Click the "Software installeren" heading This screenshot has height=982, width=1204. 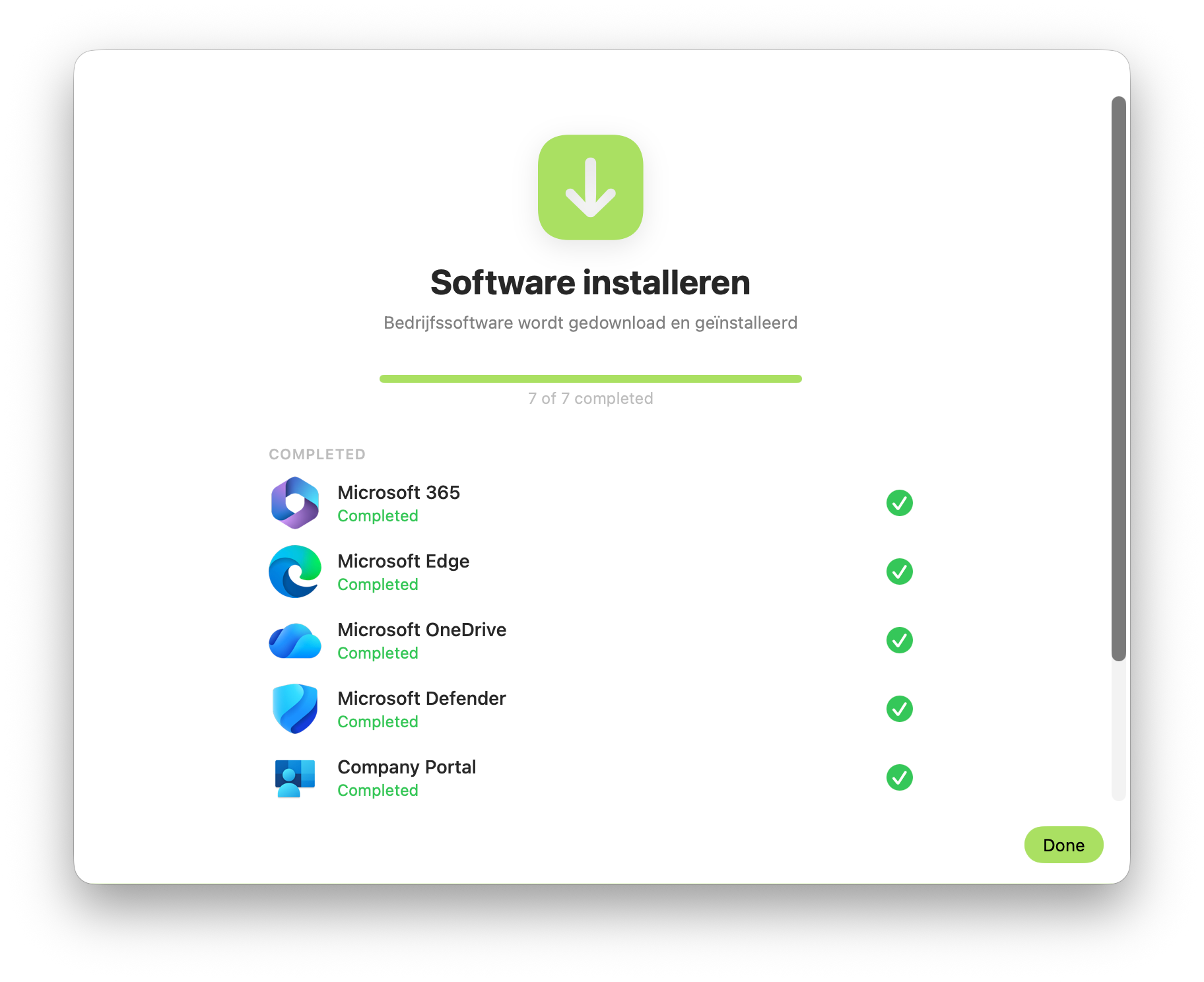pos(590,282)
